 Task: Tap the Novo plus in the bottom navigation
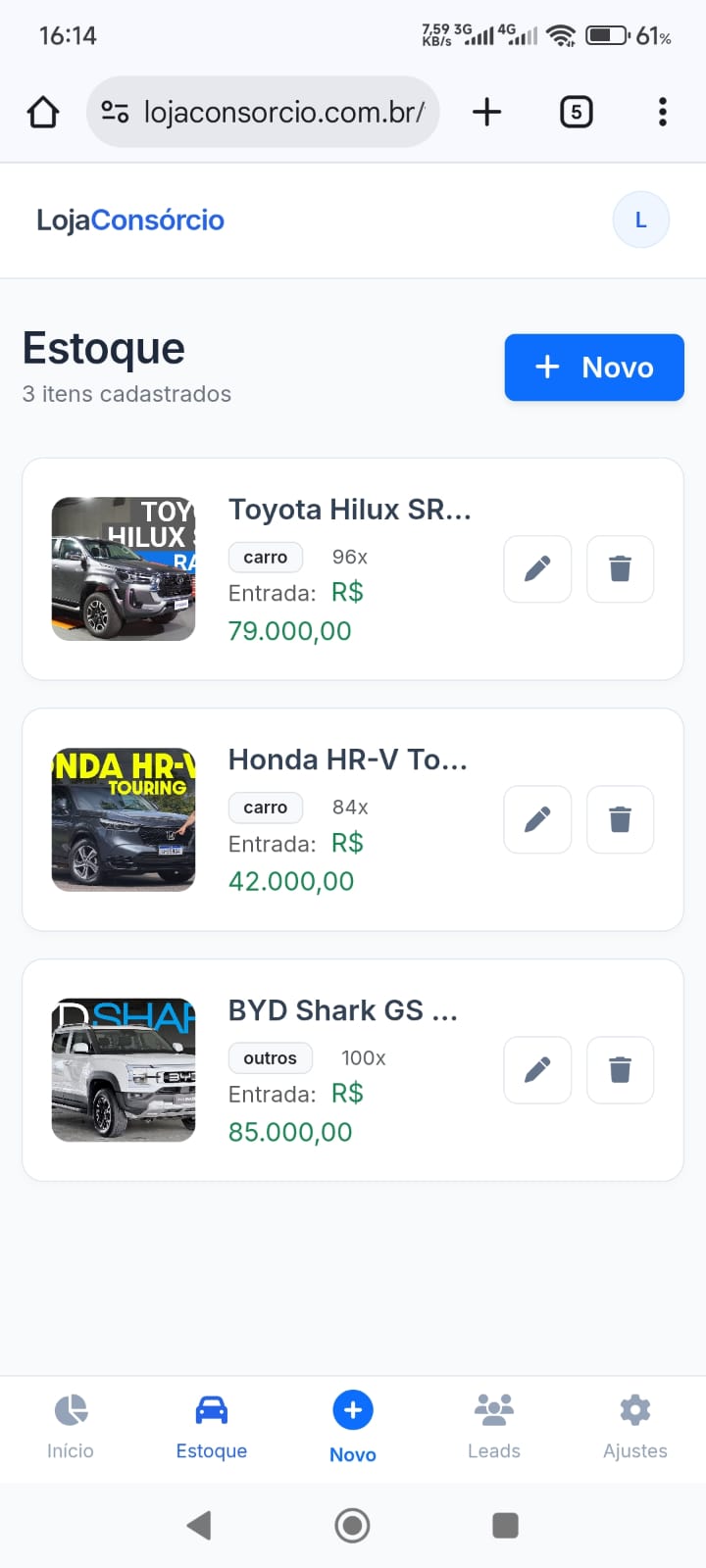353,1412
